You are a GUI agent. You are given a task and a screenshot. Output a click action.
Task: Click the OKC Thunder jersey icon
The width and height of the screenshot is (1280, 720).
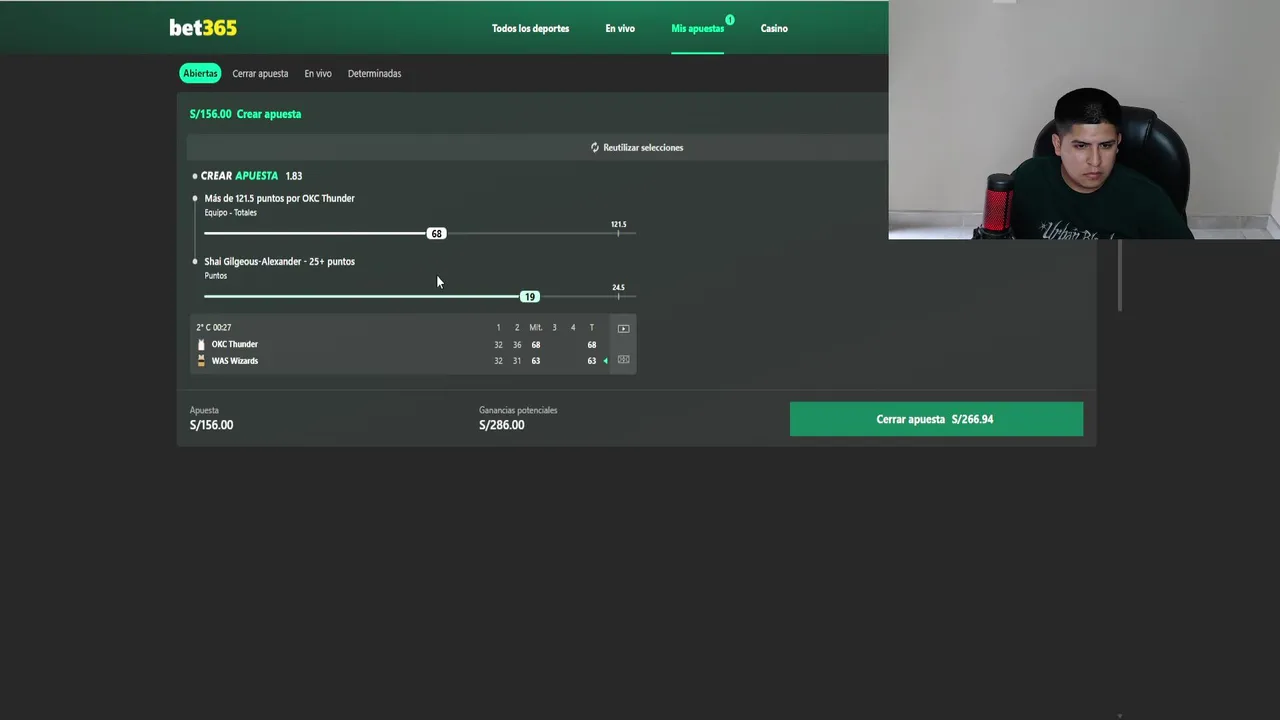click(201, 344)
